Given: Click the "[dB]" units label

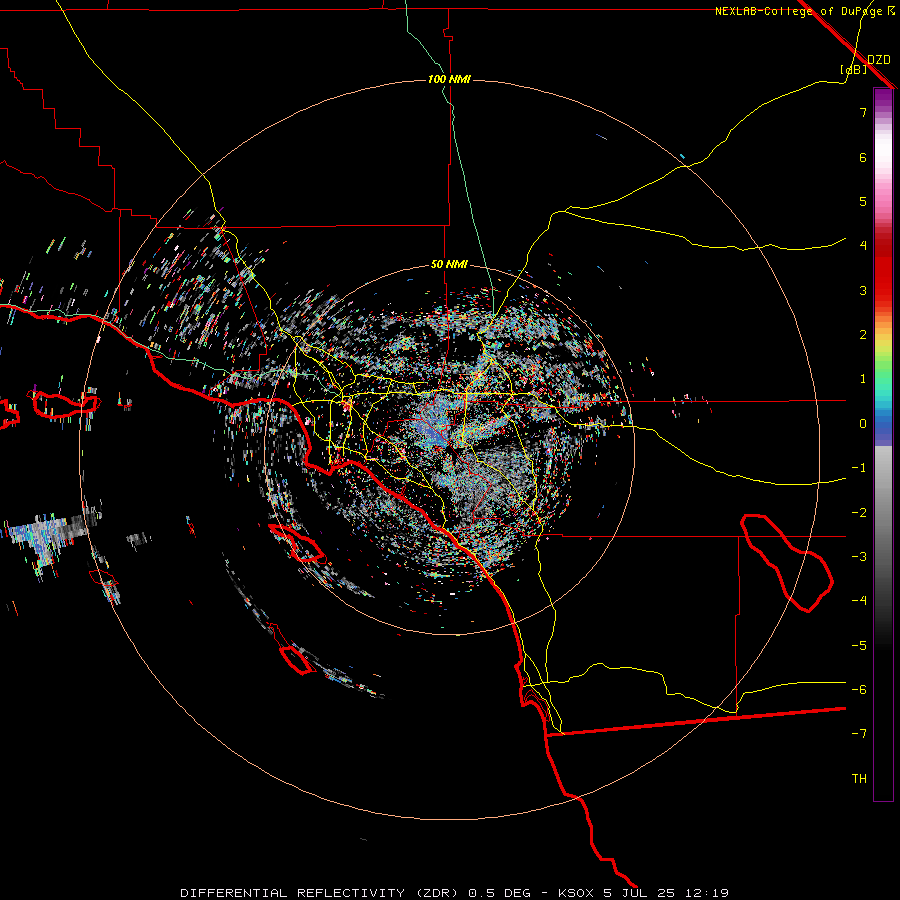Looking at the screenshot, I should [x=854, y=69].
